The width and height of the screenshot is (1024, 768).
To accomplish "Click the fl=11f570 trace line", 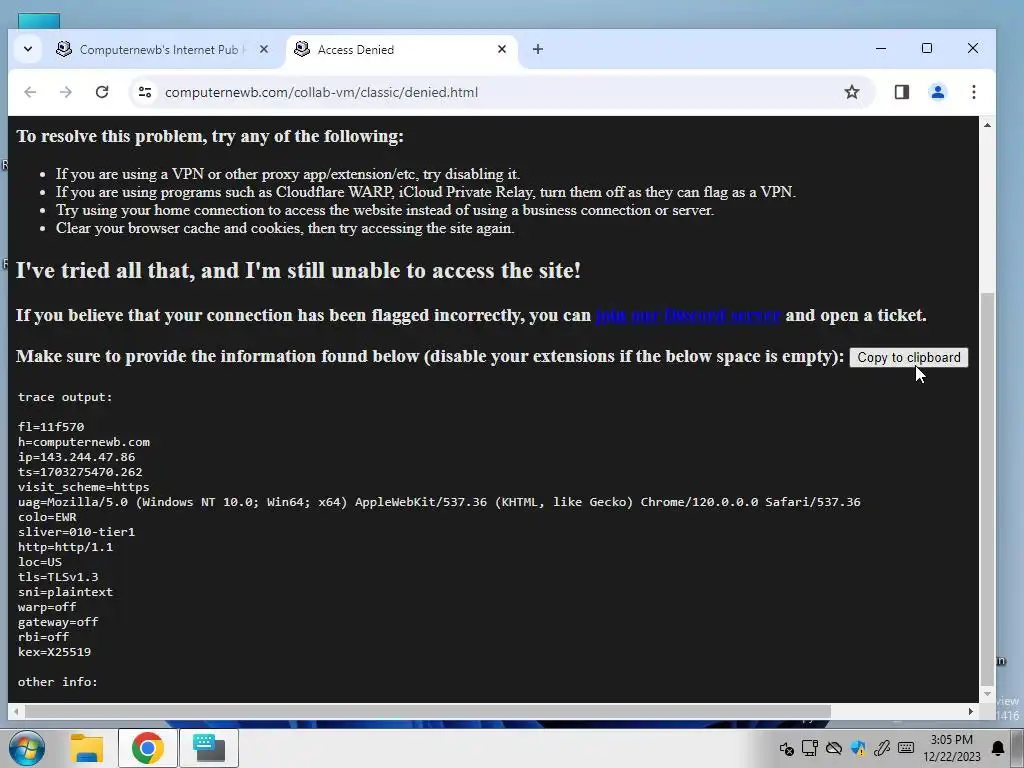I will (51, 427).
